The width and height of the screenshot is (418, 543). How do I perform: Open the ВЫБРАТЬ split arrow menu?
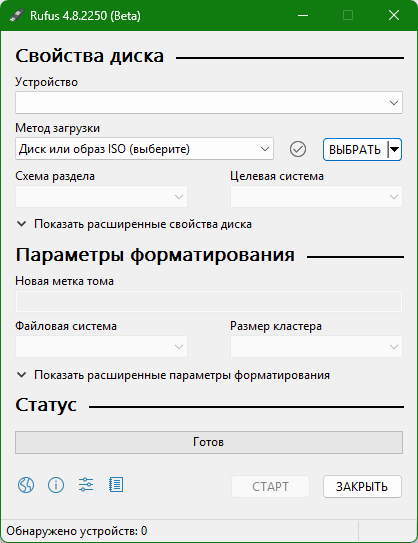tap(394, 150)
